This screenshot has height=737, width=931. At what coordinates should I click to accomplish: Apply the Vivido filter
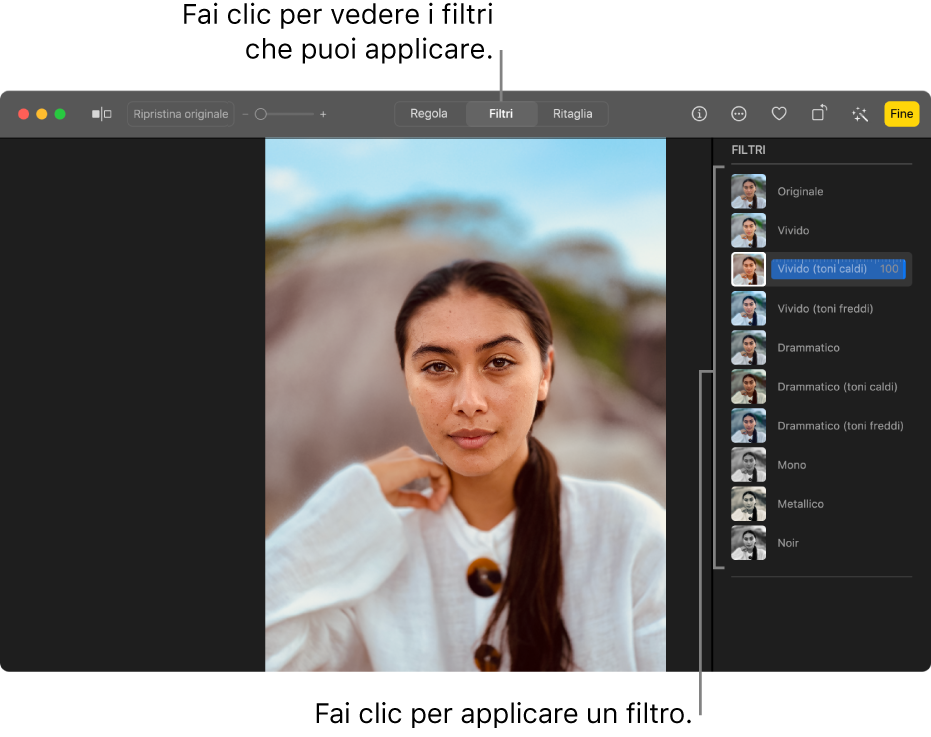coord(793,230)
